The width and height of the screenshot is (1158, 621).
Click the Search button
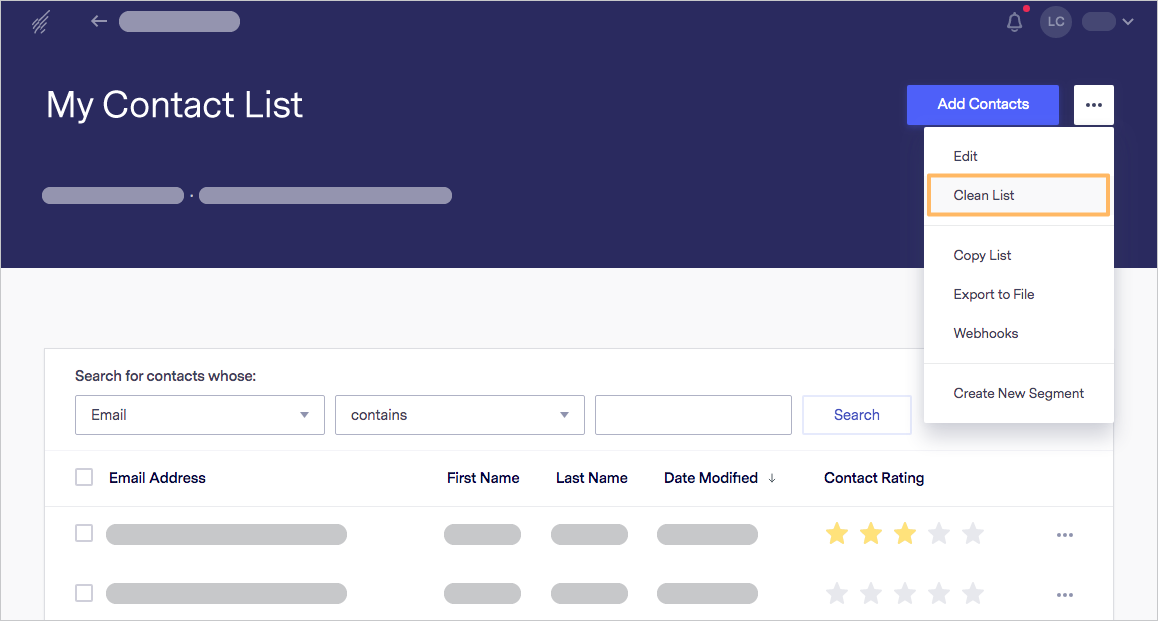click(x=857, y=415)
